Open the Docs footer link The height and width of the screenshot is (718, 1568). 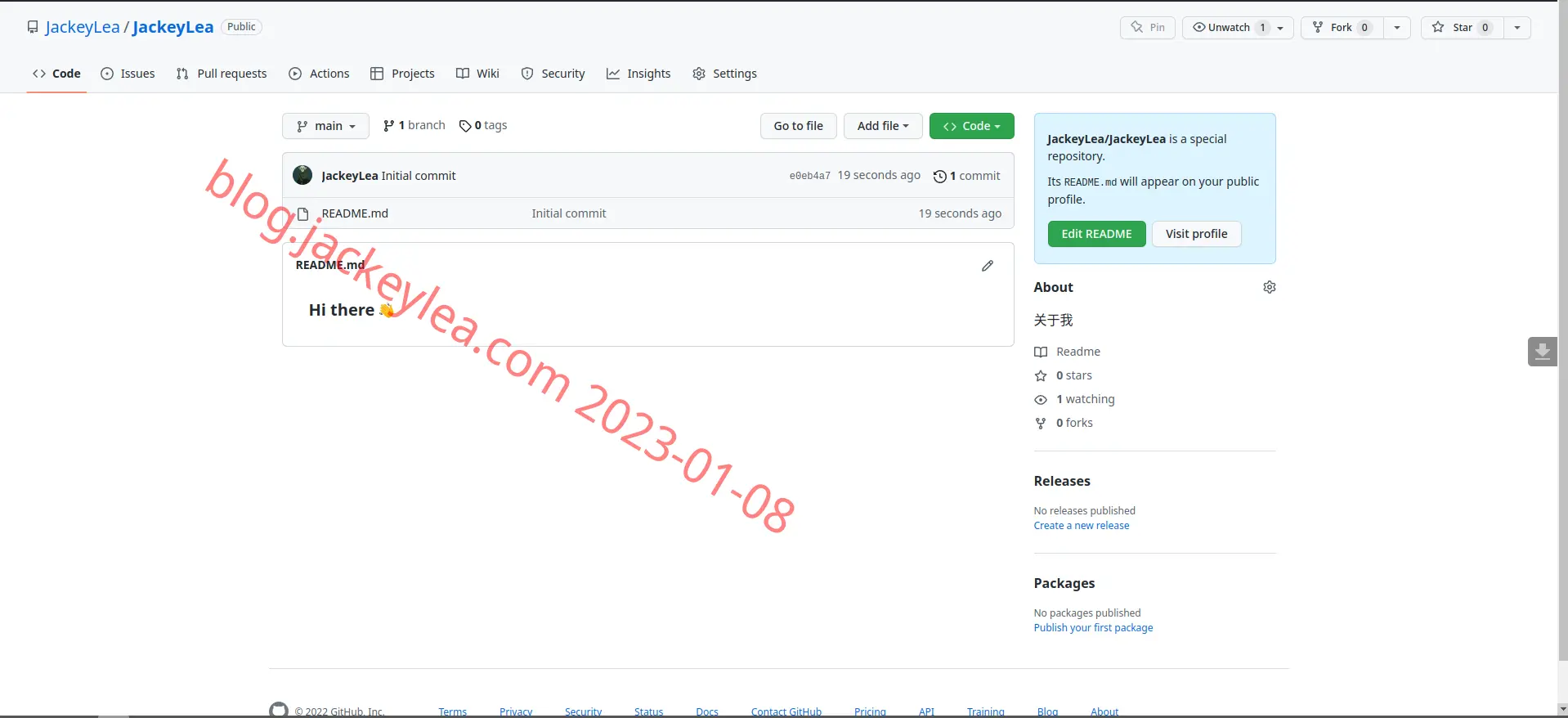tap(707, 711)
